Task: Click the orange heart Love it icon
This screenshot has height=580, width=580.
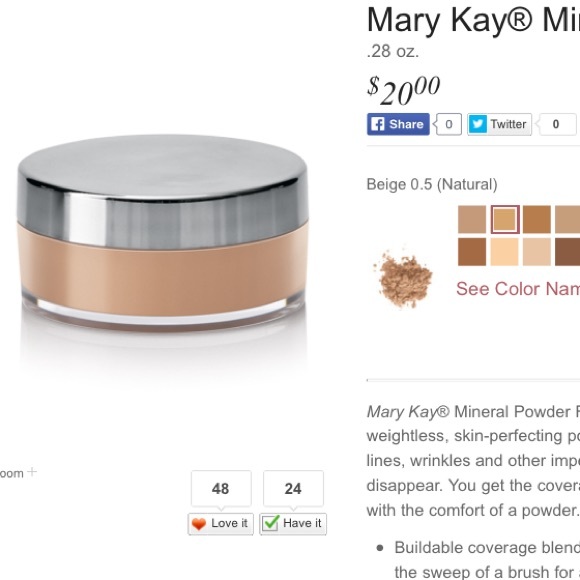Action: 199,524
